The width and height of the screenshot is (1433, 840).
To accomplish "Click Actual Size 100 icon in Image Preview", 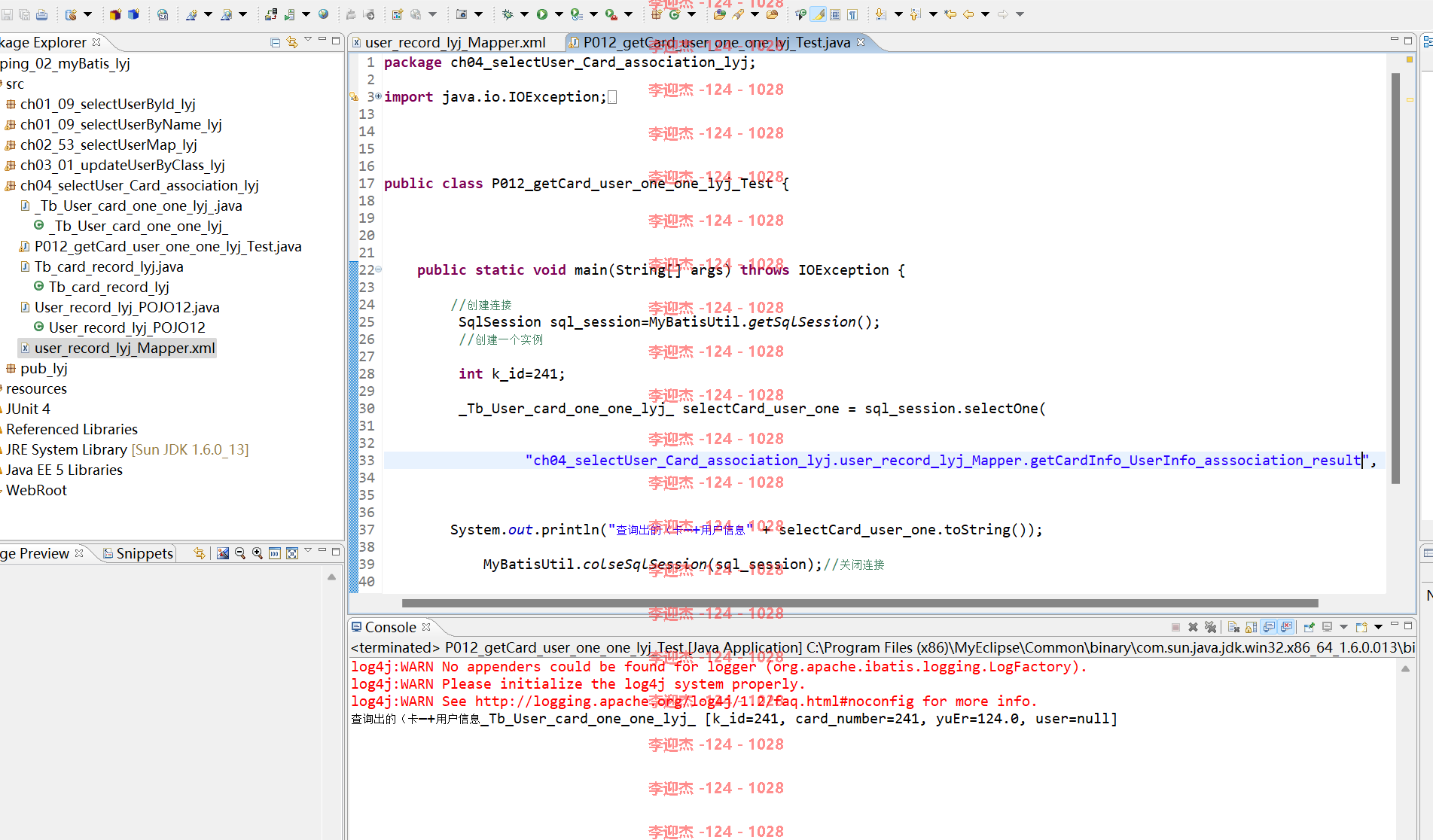I will [275, 553].
